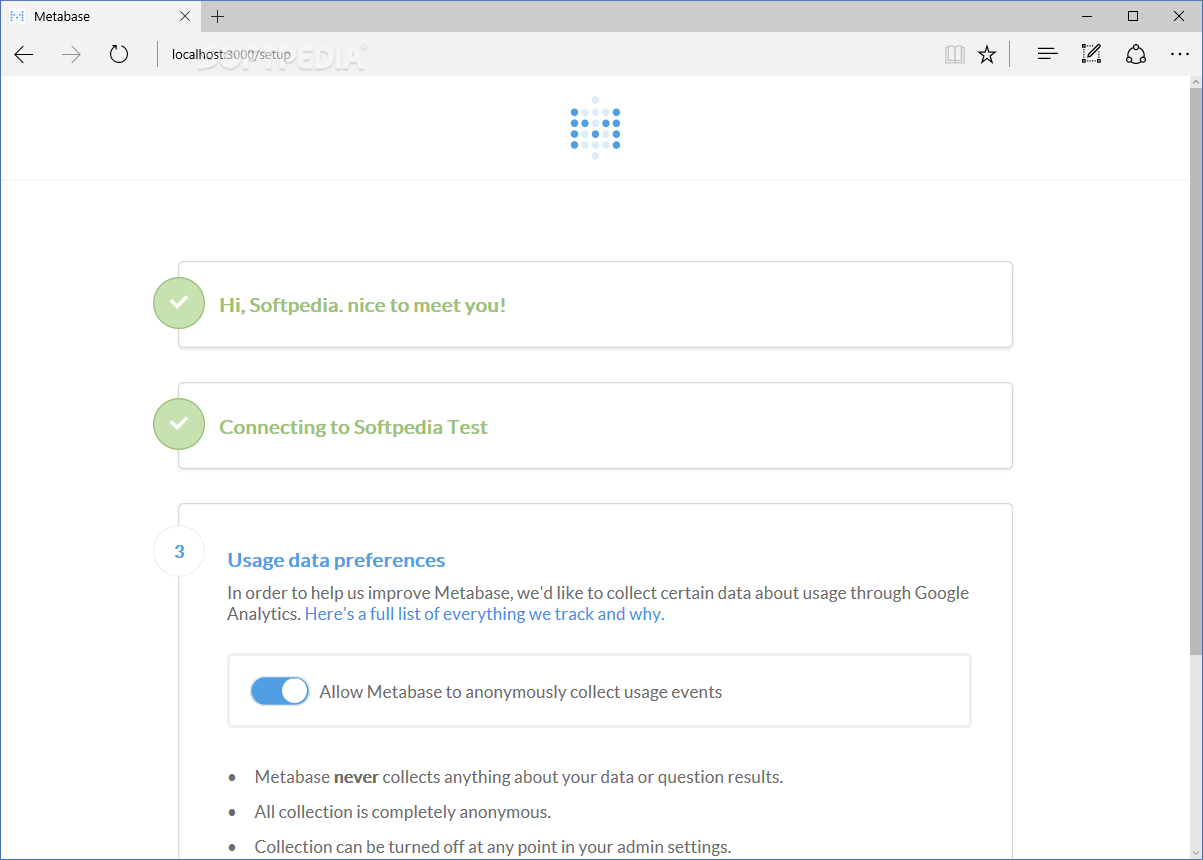Click 'Allow Metabase to anonymously collect usage events' label

pyautogui.click(x=521, y=692)
